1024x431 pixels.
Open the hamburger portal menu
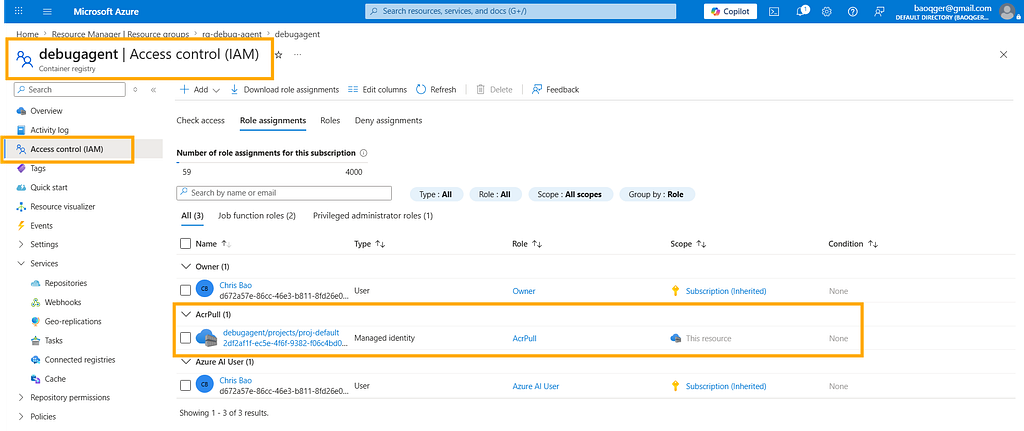[48, 11]
